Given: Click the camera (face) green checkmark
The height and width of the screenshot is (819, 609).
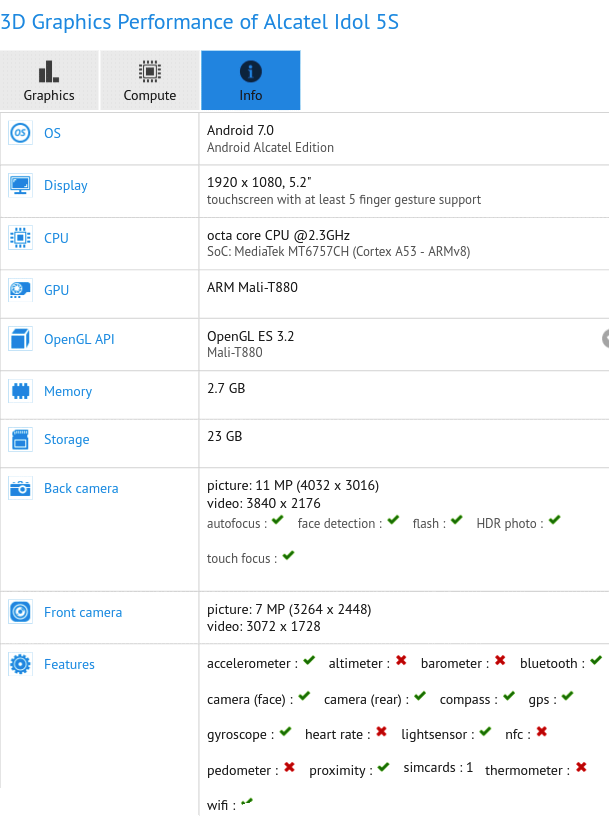Looking at the screenshot, I should pos(304,696).
